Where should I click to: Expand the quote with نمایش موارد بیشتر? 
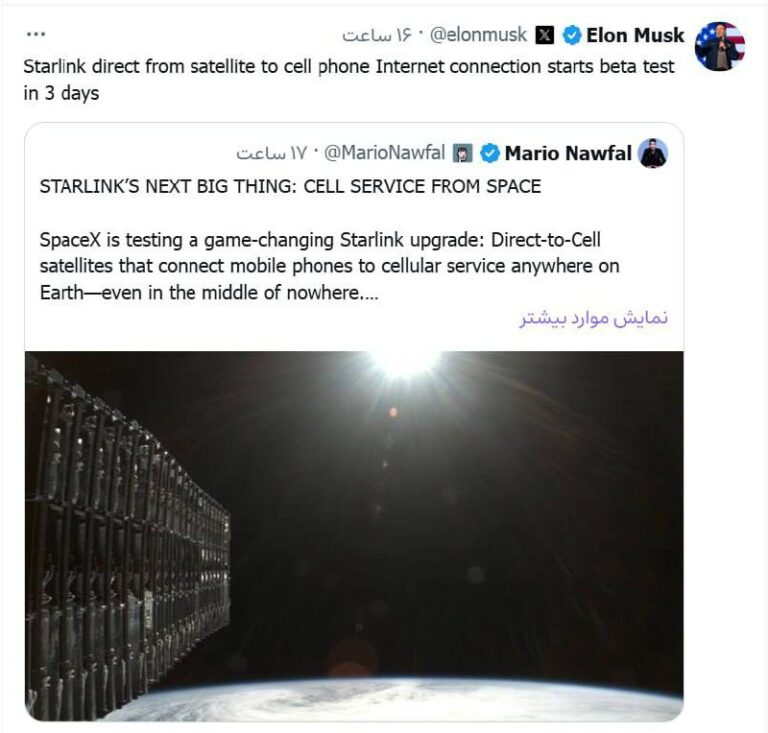(x=594, y=318)
